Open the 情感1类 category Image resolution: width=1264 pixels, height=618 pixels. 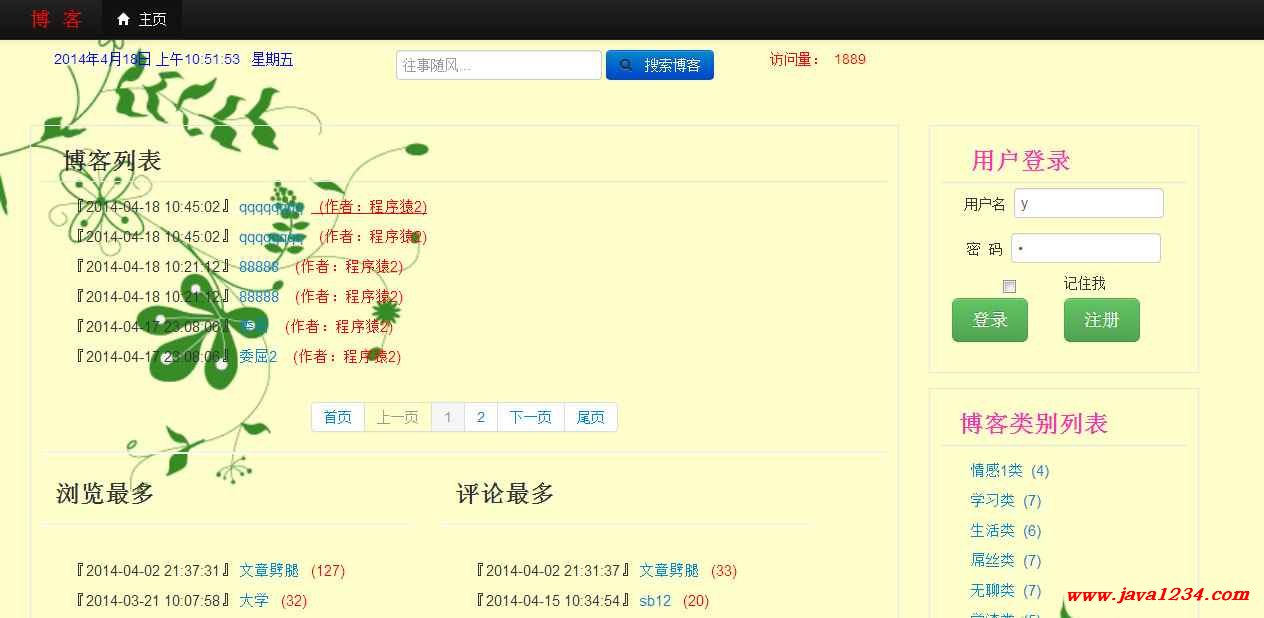point(996,470)
